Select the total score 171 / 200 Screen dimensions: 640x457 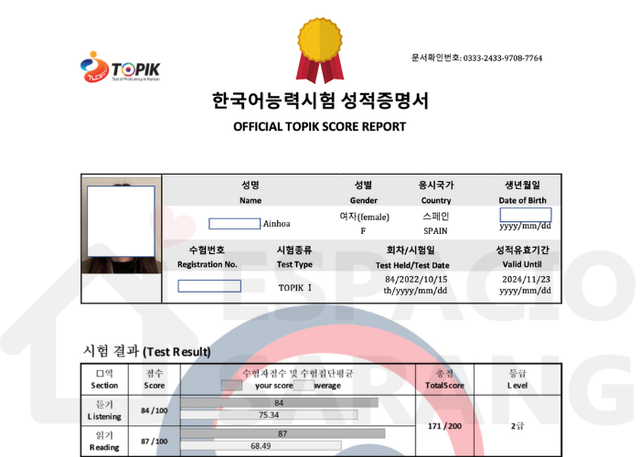point(444,426)
